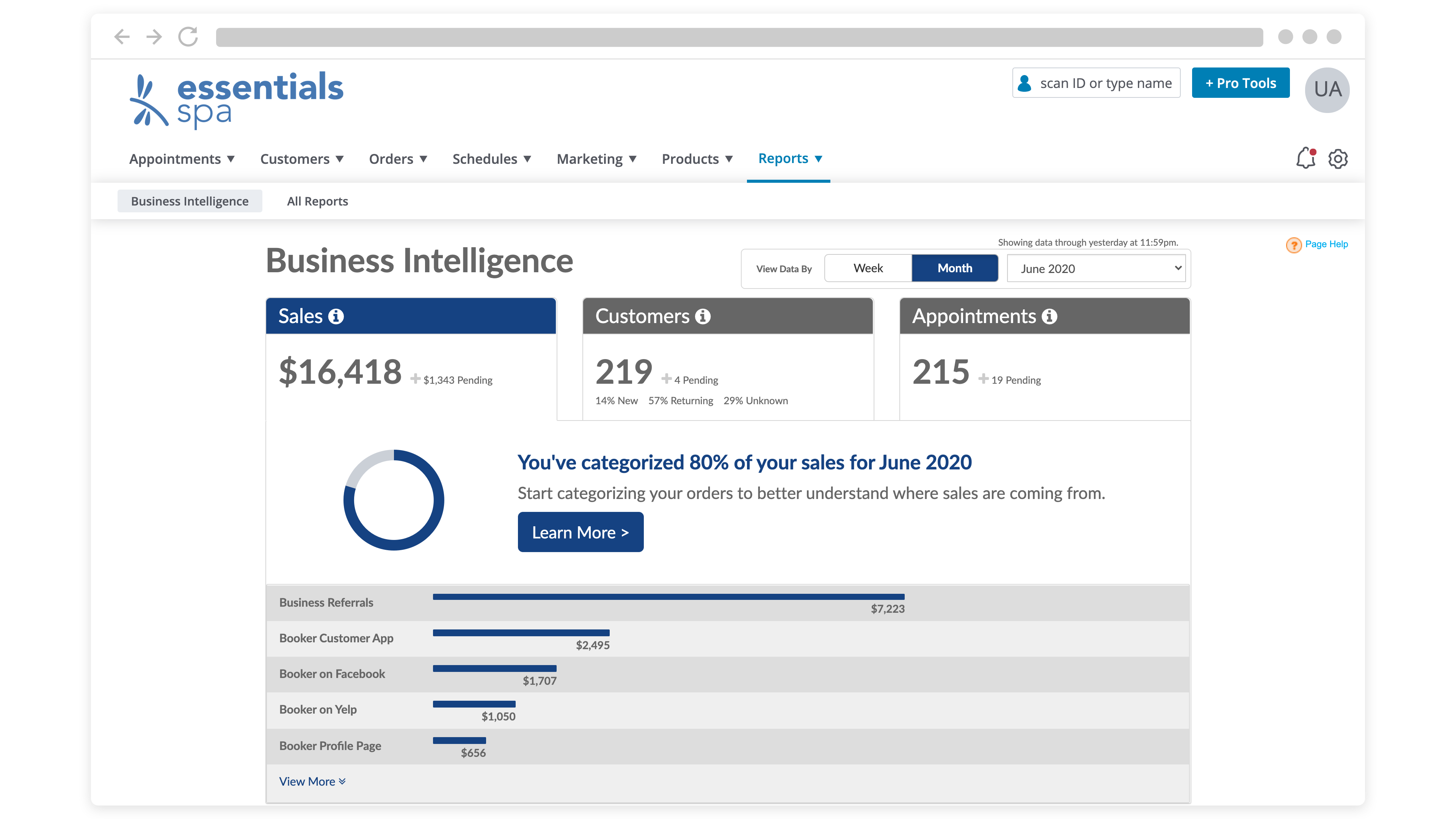The image size is (1456, 819).
Task: Expand the Appointments menu
Action: (182, 159)
